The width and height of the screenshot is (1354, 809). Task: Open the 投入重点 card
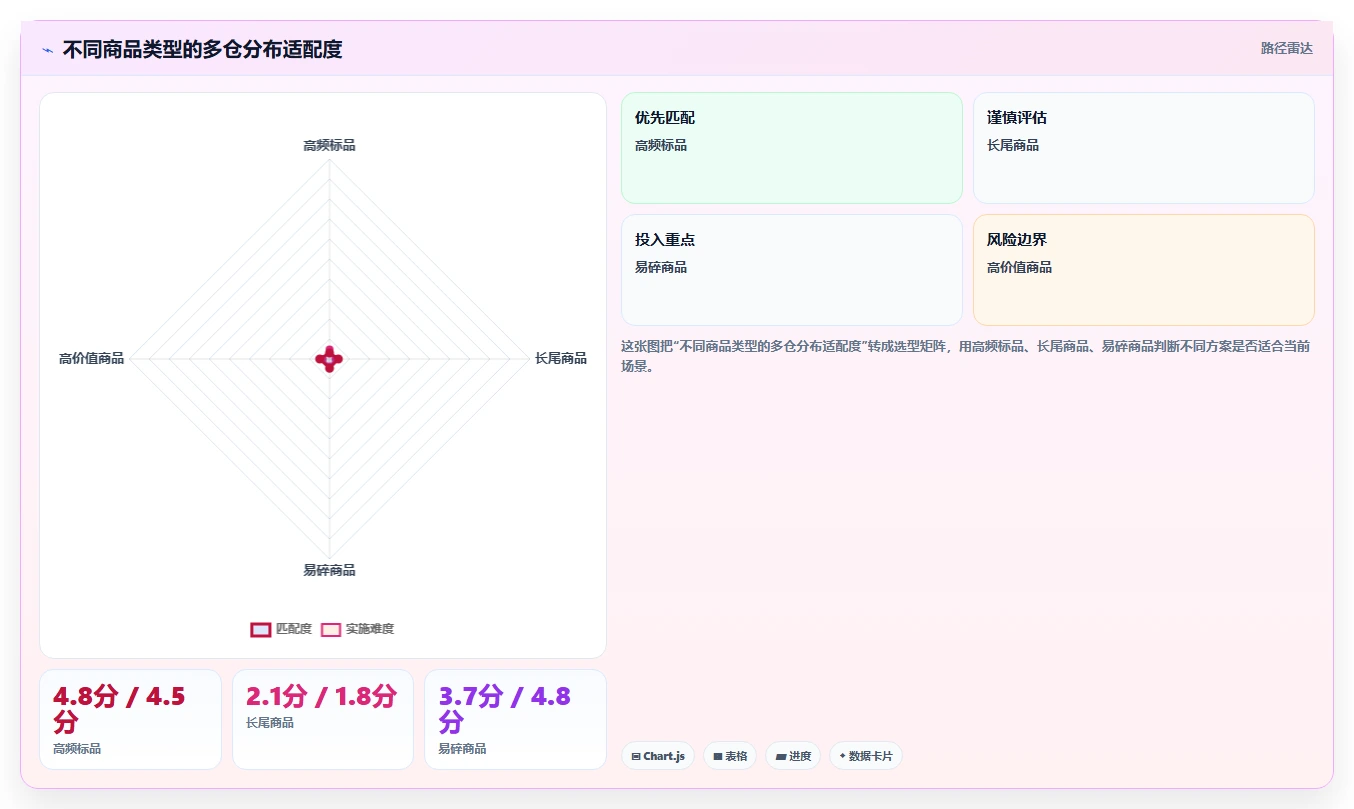(x=792, y=270)
